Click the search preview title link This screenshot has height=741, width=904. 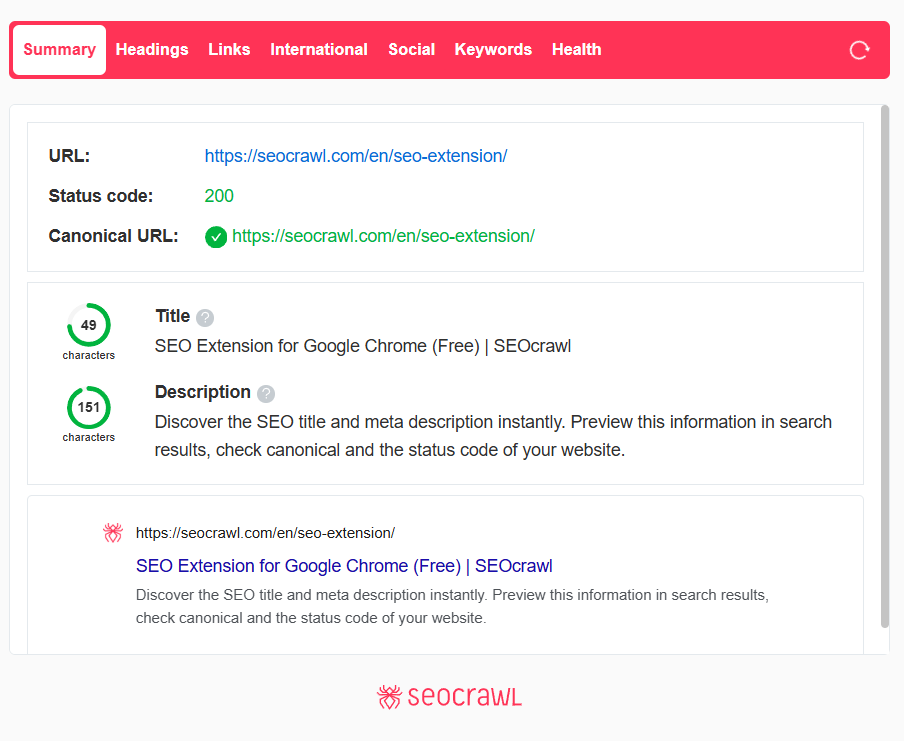click(344, 566)
